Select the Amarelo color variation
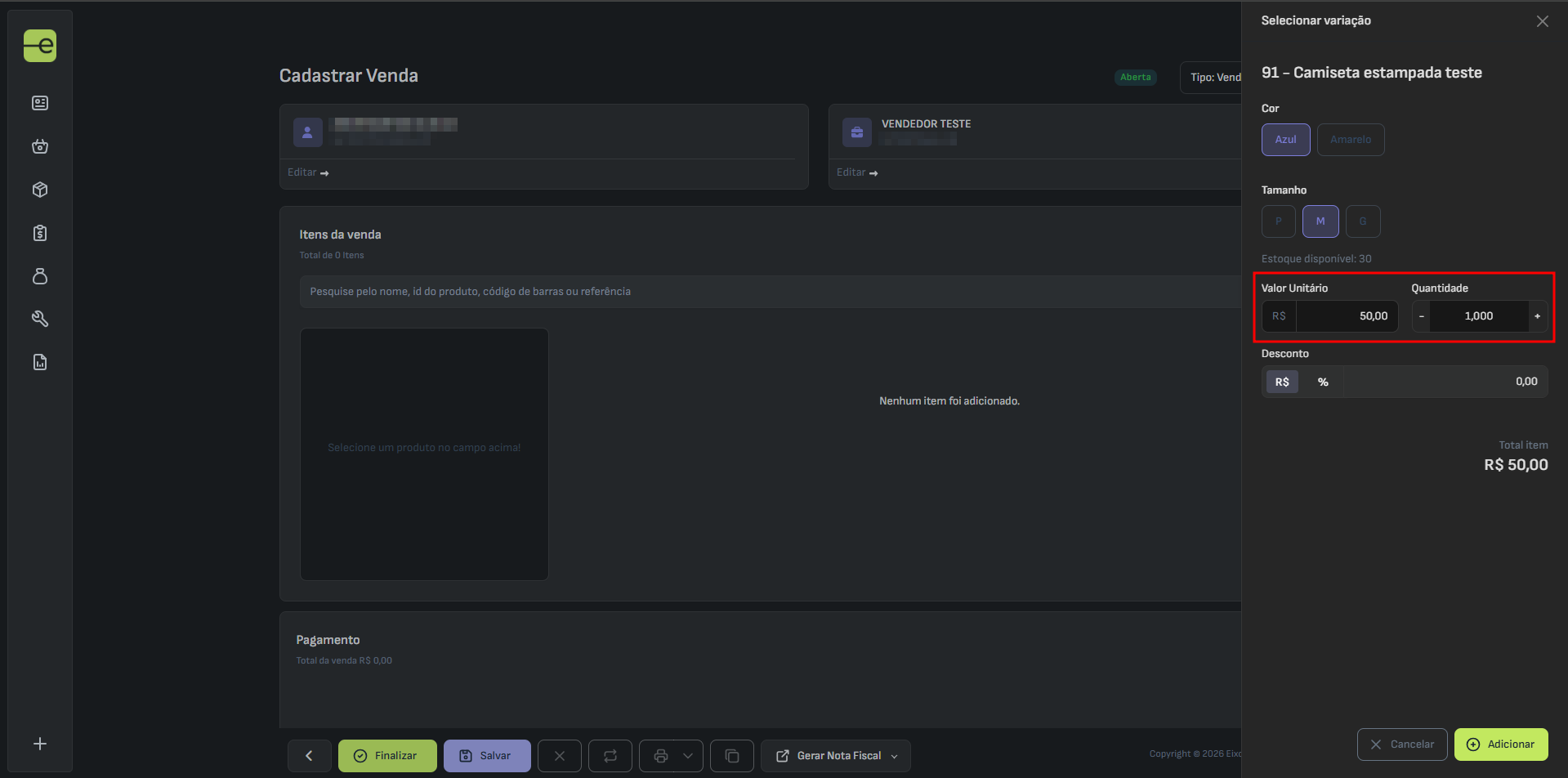 click(1350, 140)
